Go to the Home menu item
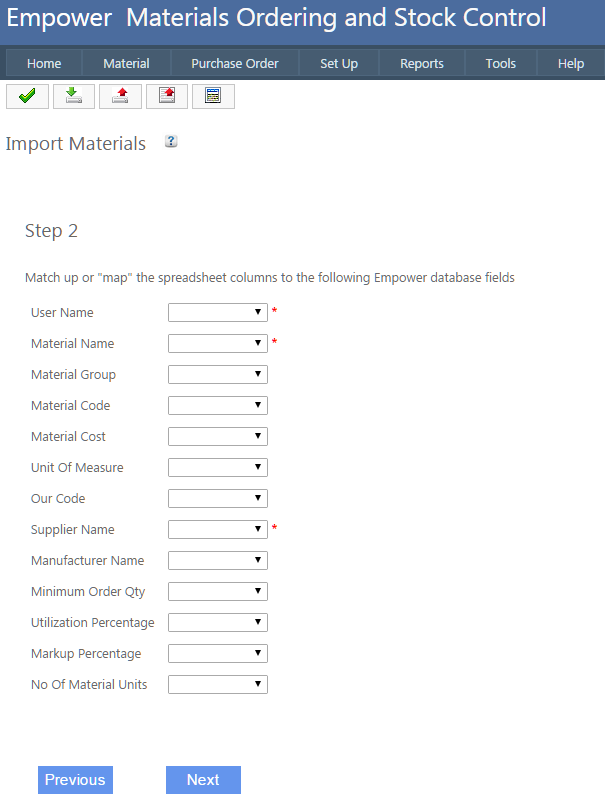This screenshot has height=812, width=605. point(44,63)
